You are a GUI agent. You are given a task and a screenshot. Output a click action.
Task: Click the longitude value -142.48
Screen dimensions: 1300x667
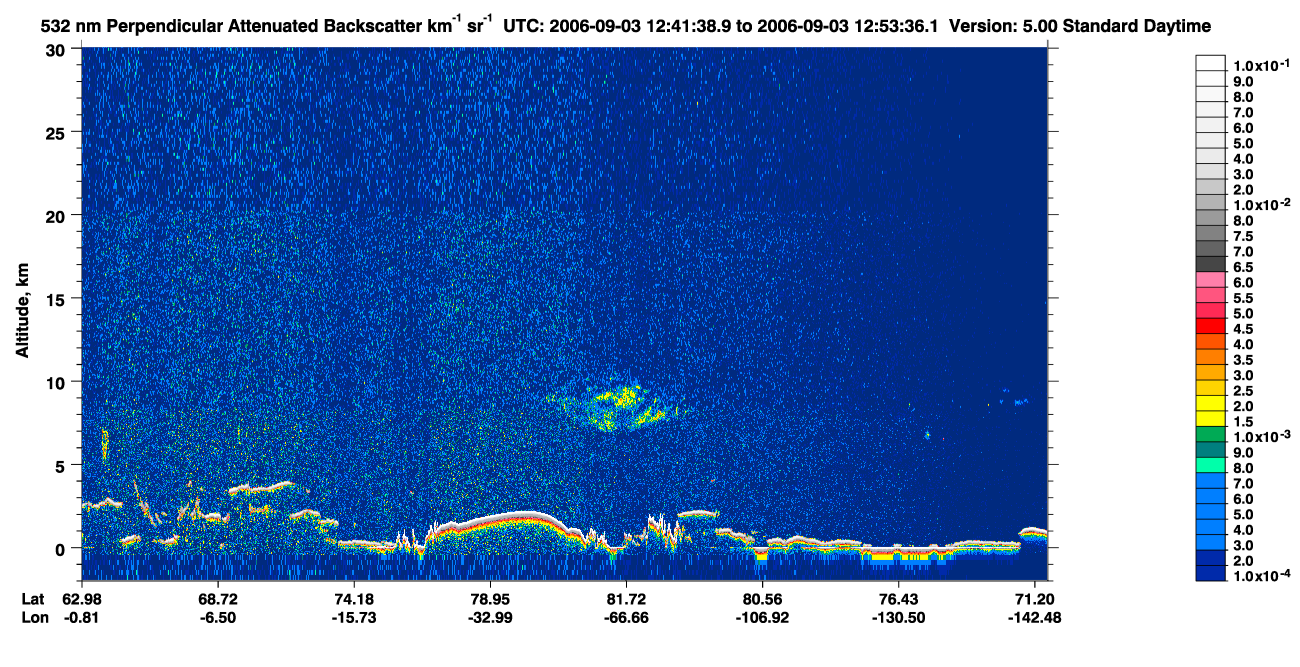point(1035,617)
